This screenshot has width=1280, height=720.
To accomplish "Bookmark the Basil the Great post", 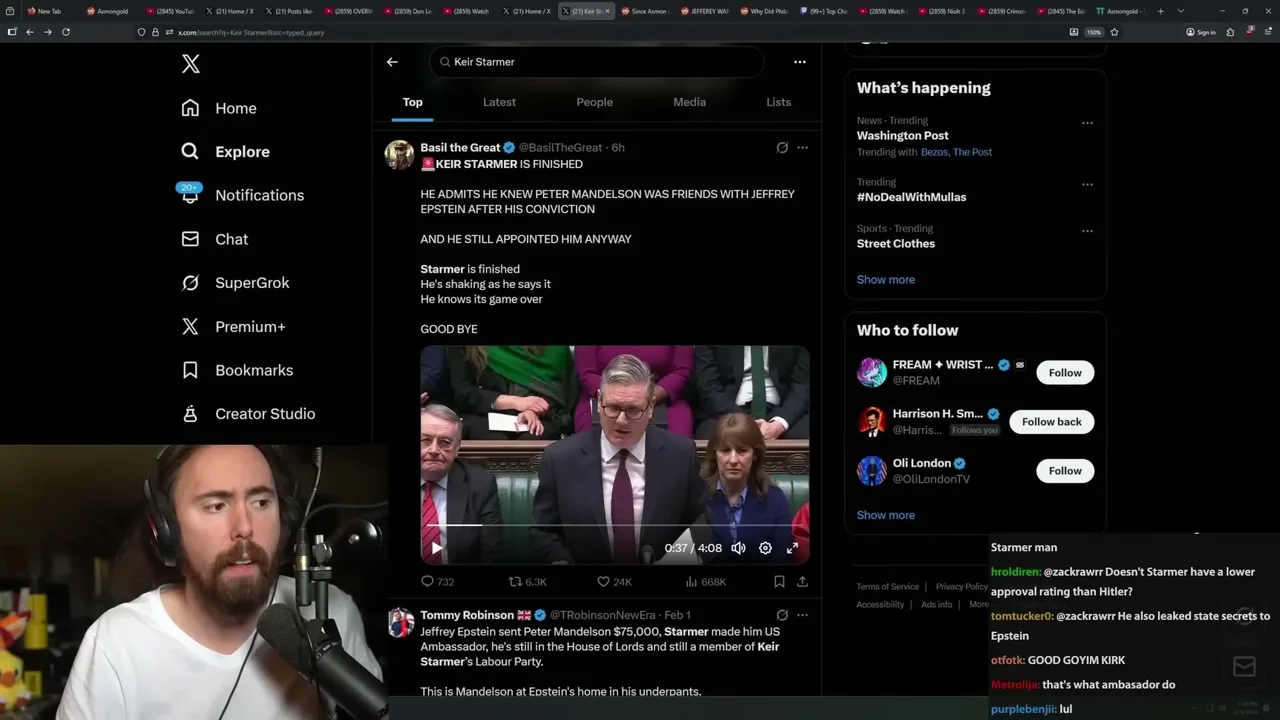I will pyautogui.click(x=779, y=582).
